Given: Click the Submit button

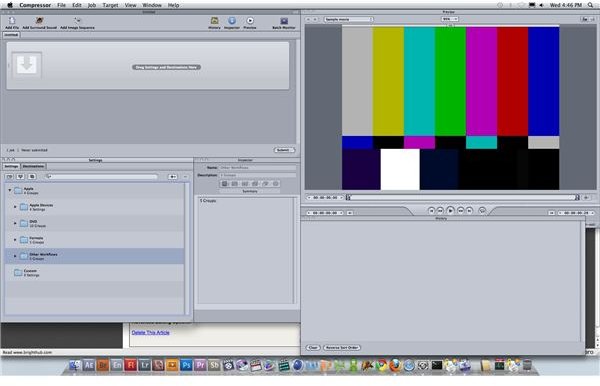Looking at the screenshot, I should (x=284, y=150).
